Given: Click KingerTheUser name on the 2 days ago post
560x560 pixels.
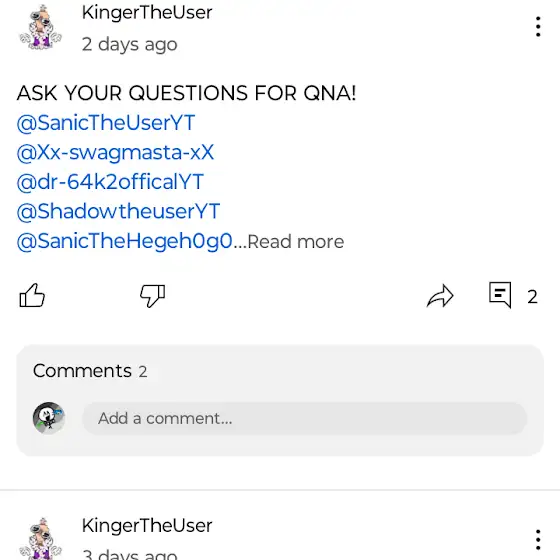Looking at the screenshot, I should (147, 13).
